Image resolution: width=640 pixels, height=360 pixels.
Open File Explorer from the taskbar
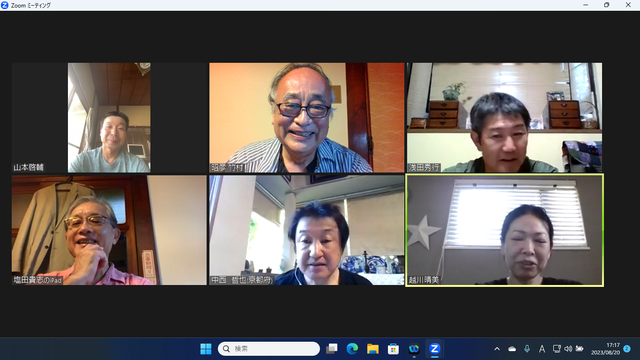(373, 349)
